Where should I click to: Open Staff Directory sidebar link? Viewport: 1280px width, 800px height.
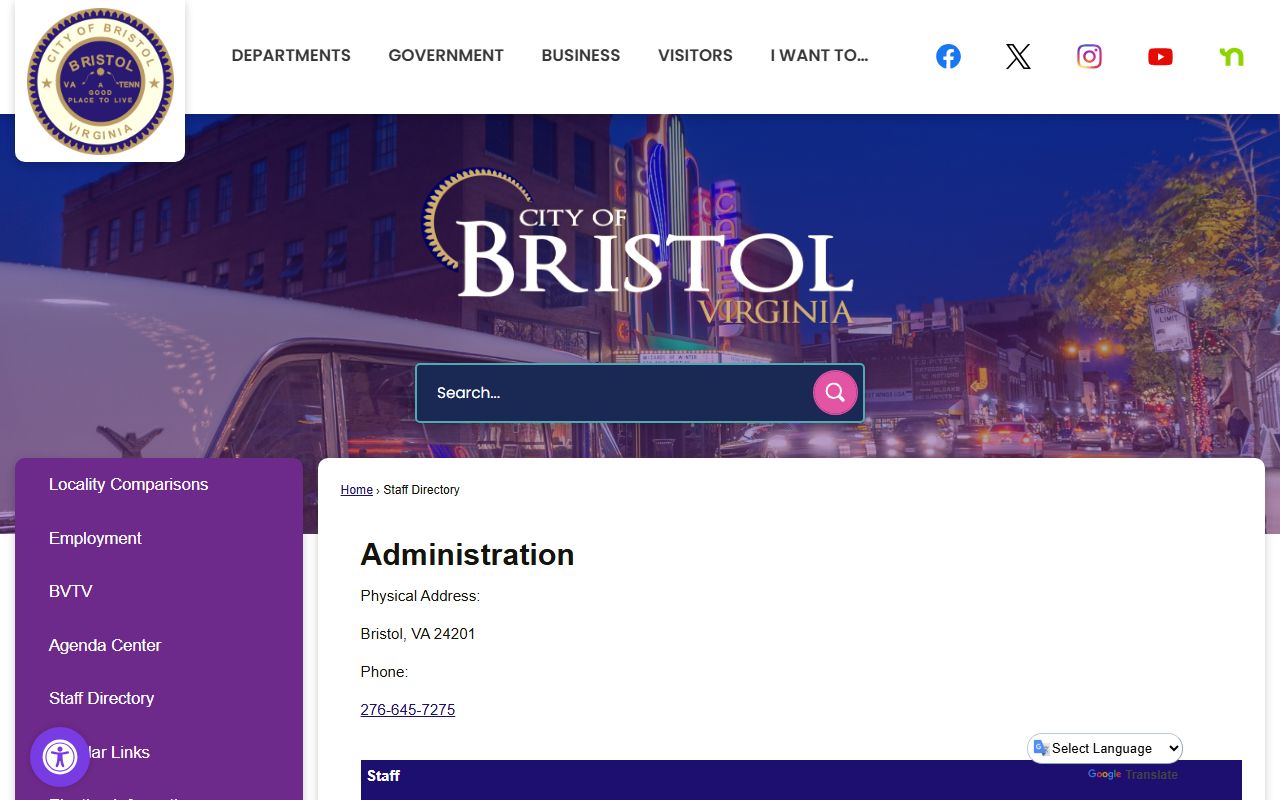click(x=101, y=698)
